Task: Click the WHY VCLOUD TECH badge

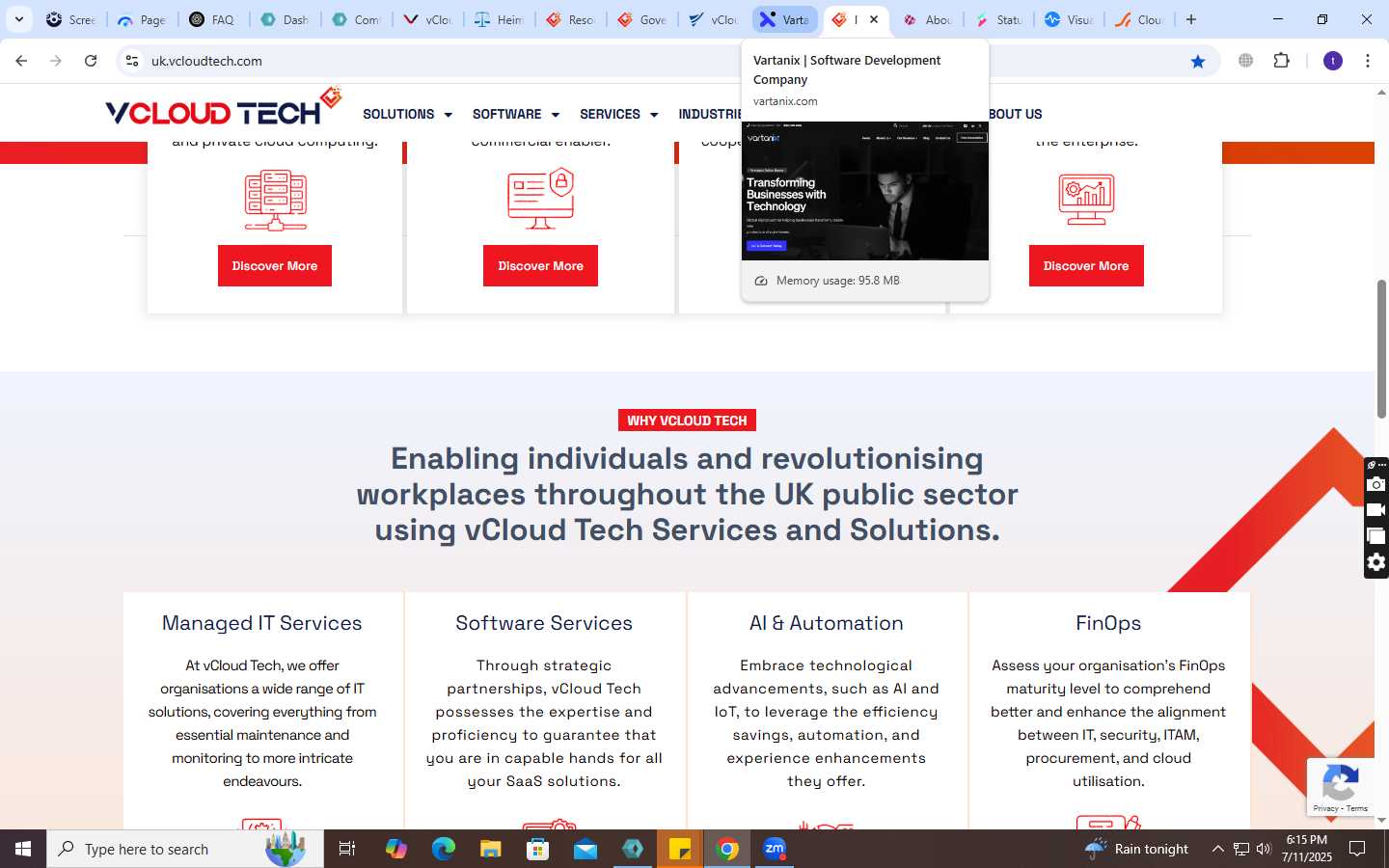Action: 687,420
